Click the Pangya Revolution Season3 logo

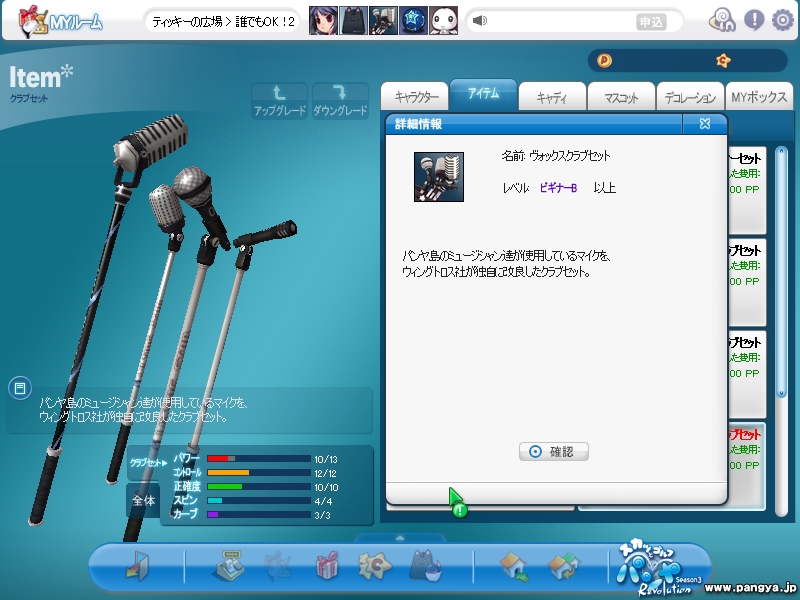(x=659, y=567)
